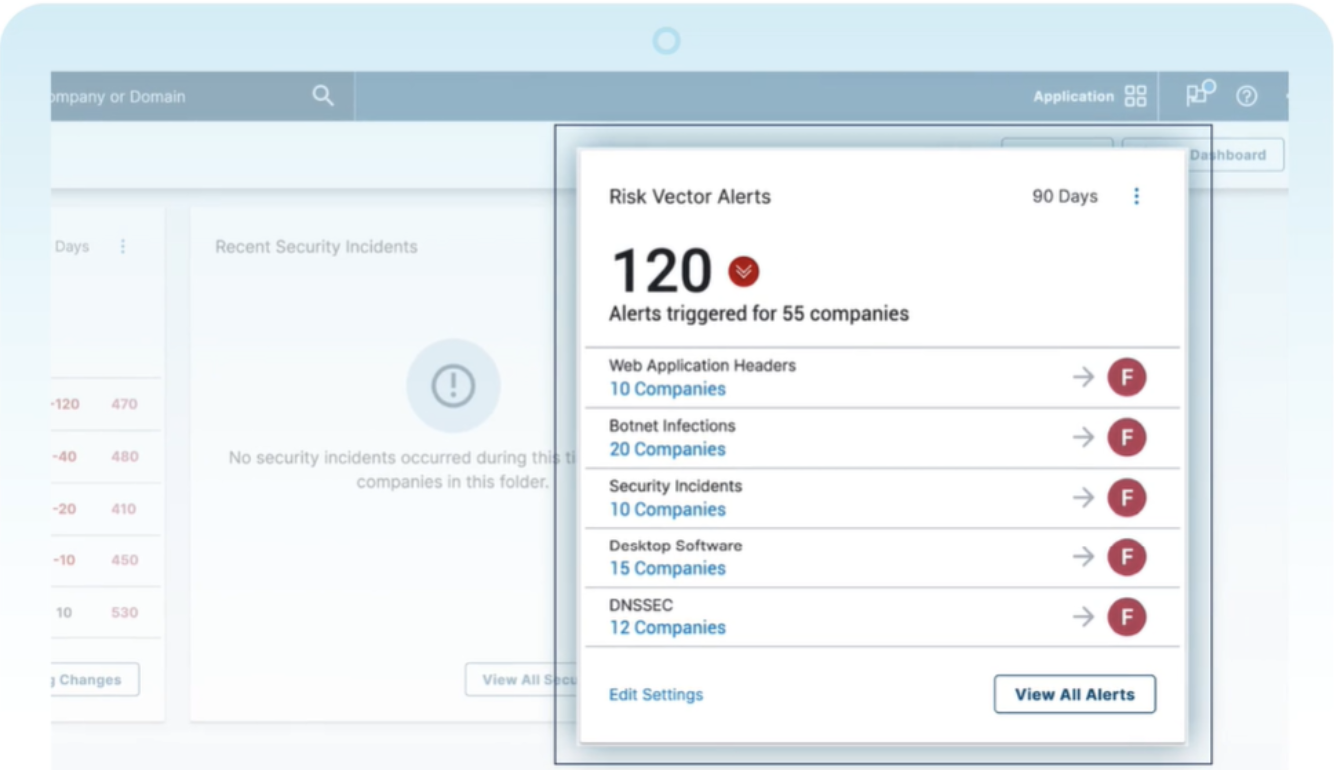Open the options menu in the Days panel
Image resolution: width=1334 pixels, height=770 pixels.
[x=122, y=246]
